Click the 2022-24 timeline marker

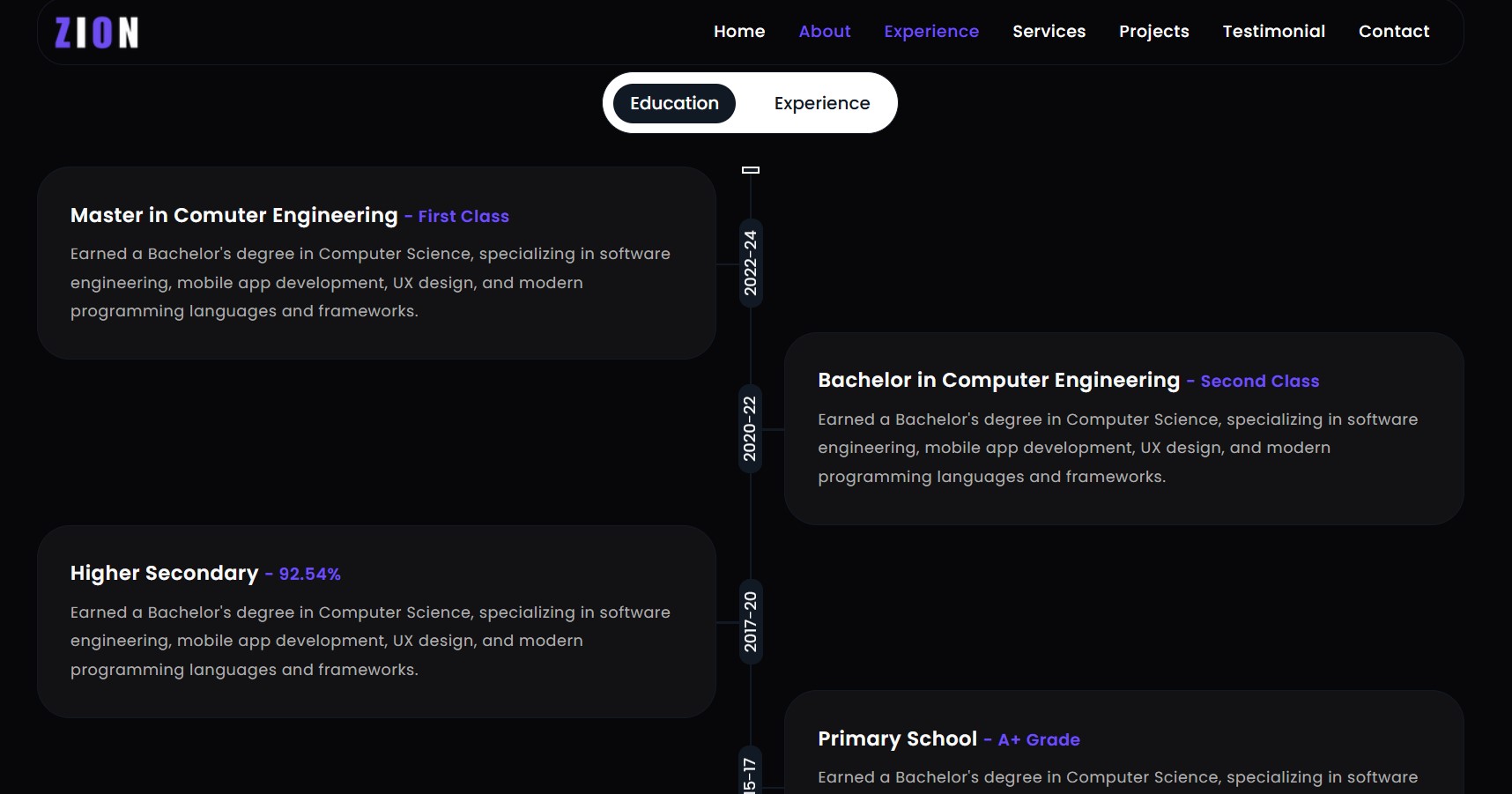(x=751, y=263)
